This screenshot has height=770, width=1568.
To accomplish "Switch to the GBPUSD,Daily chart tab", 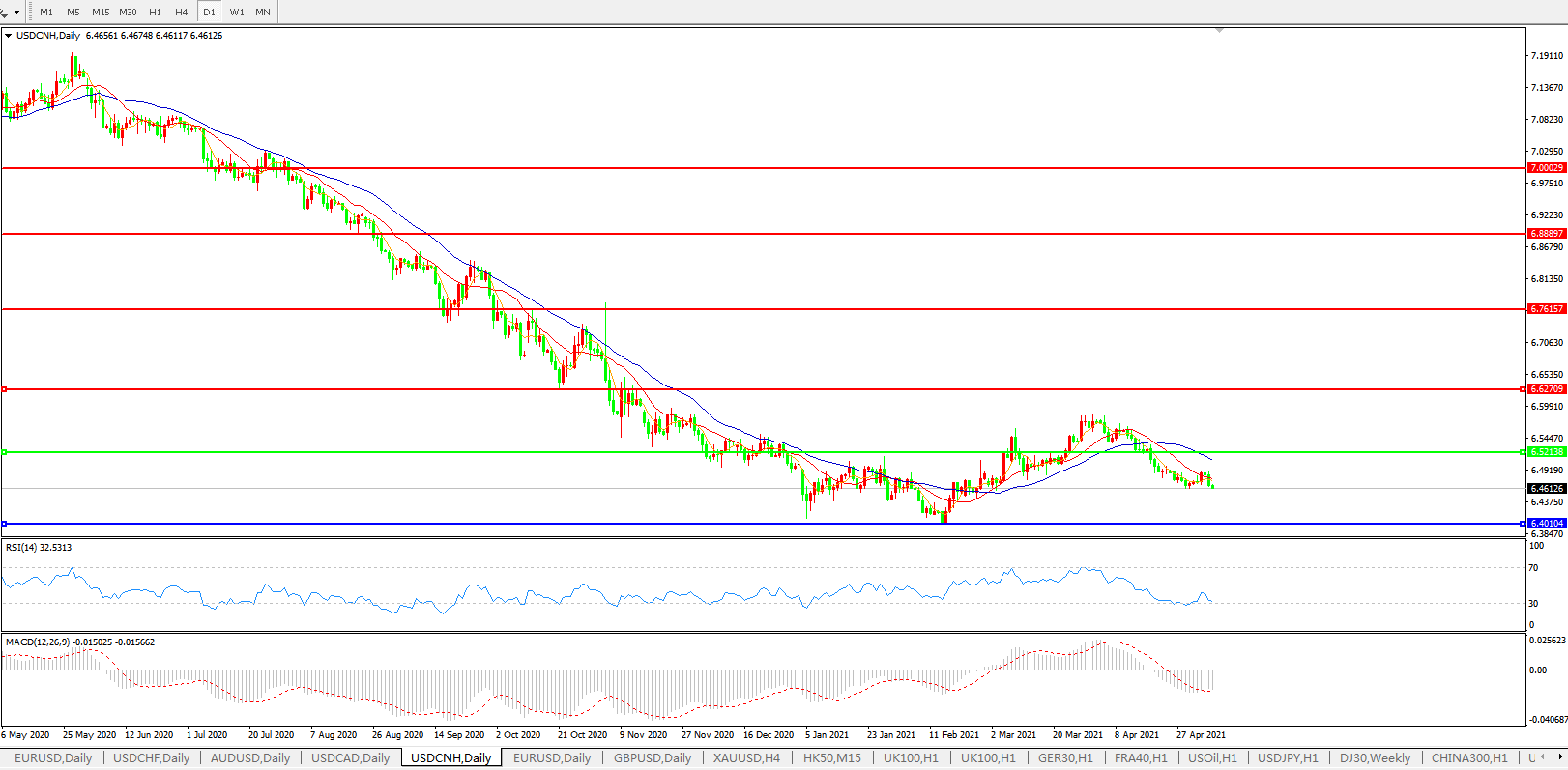I will tap(653, 758).
